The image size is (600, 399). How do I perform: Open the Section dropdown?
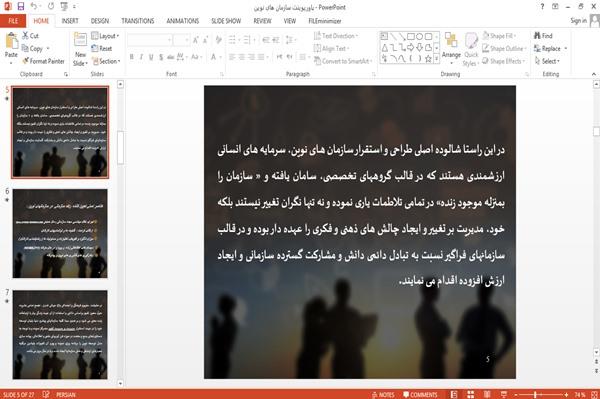[106, 61]
